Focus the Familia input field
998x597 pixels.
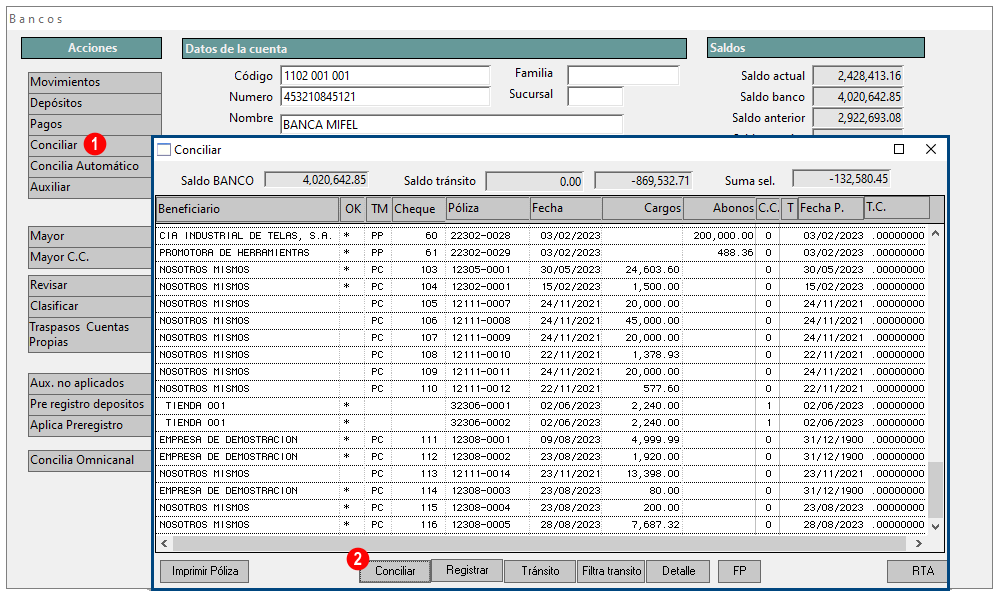coord(623,76)
